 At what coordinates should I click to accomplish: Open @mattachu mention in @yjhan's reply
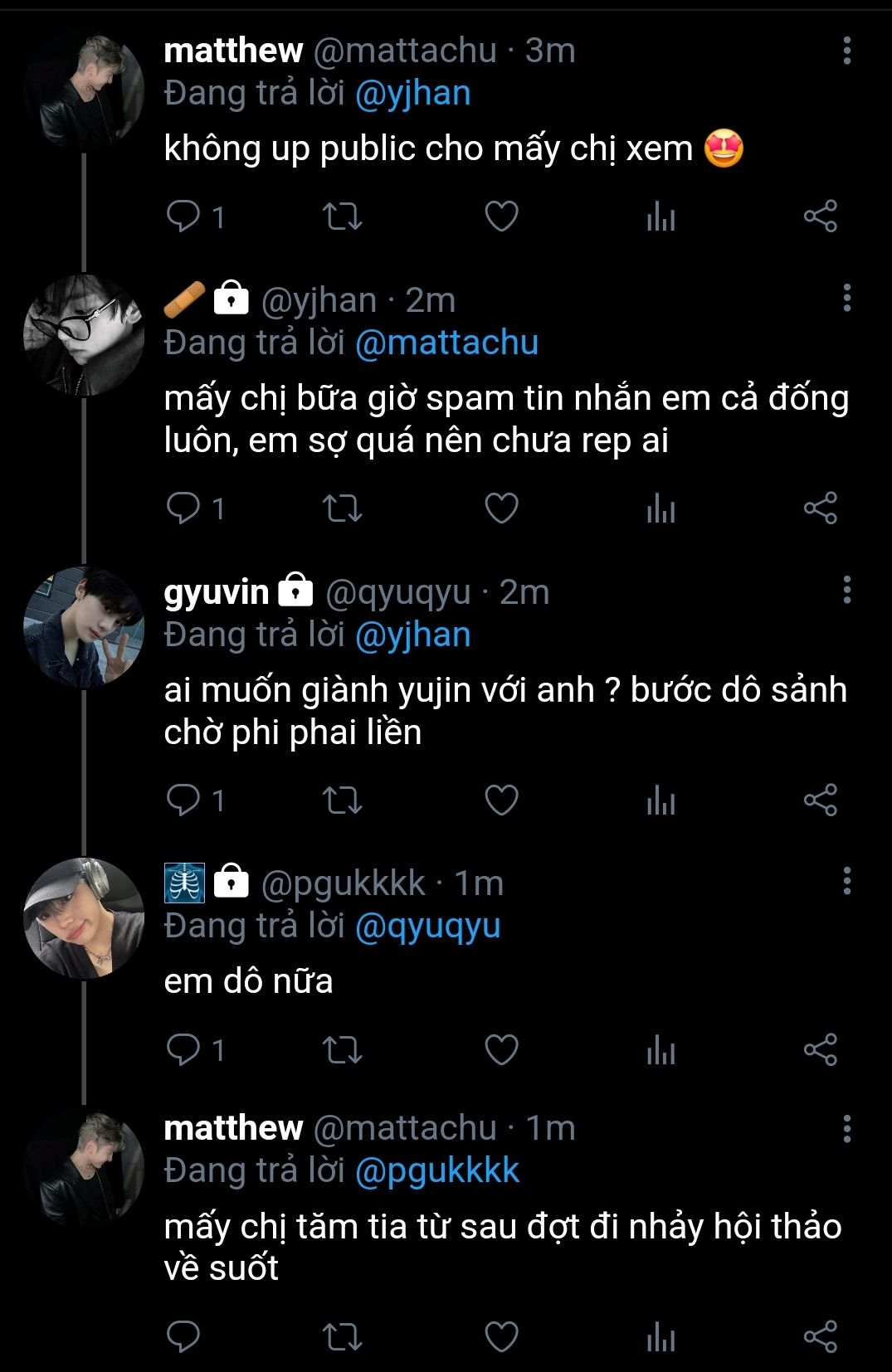pyautogui.click(x=446, y=343)
